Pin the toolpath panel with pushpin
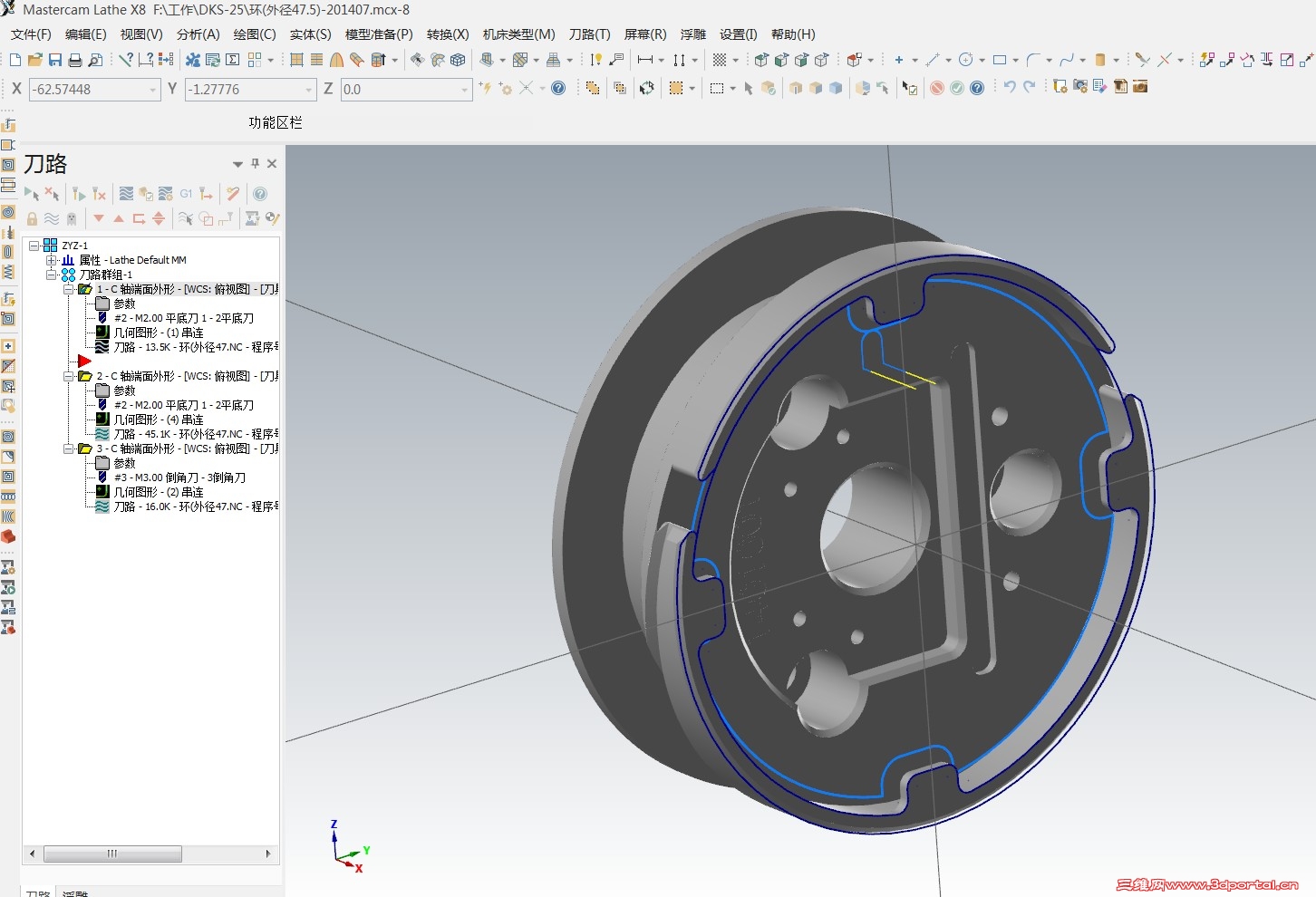The image size is (1316, 897). [x=256, y=164]
